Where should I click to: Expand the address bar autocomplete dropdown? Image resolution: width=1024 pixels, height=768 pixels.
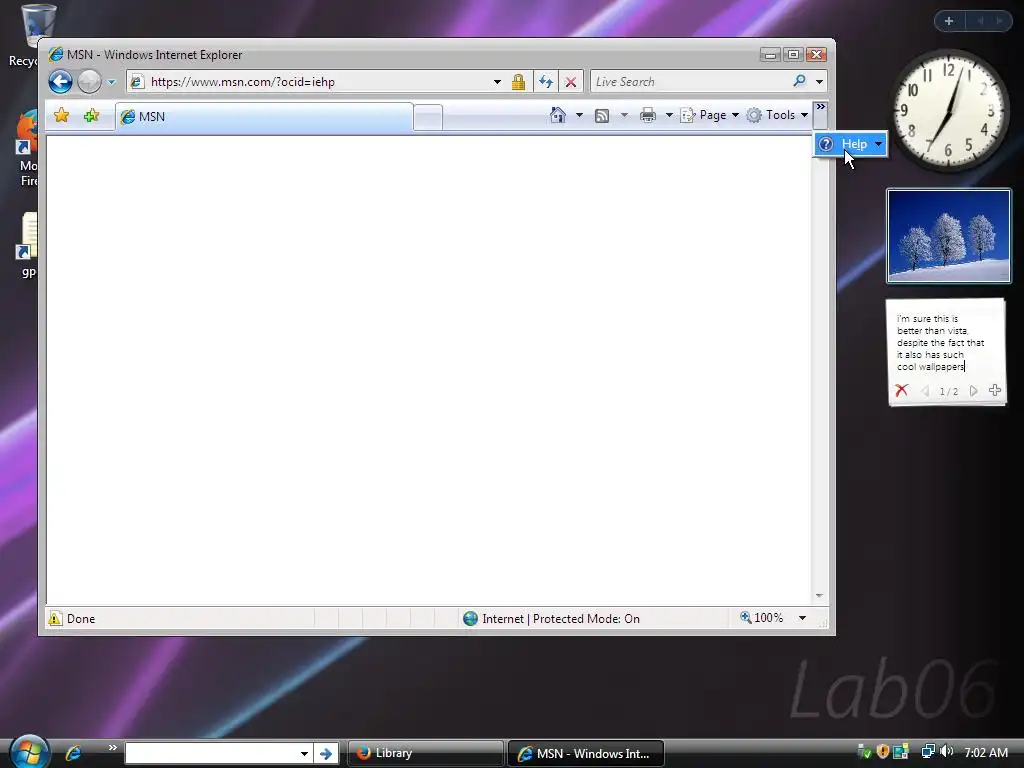click(498, 82)
